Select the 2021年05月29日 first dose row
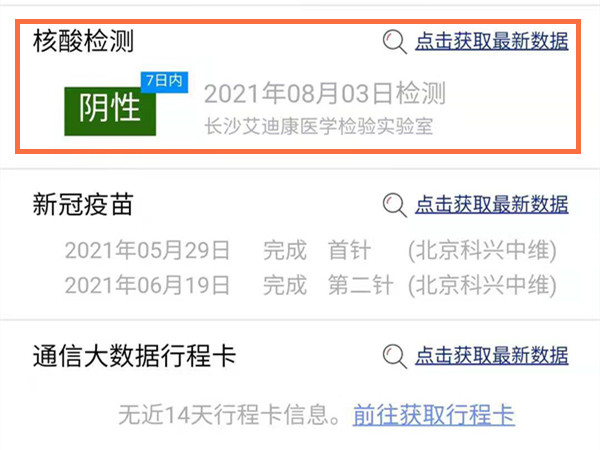This screenshot has height=450, width=600. pyautogui.click(x=310, y=251)
